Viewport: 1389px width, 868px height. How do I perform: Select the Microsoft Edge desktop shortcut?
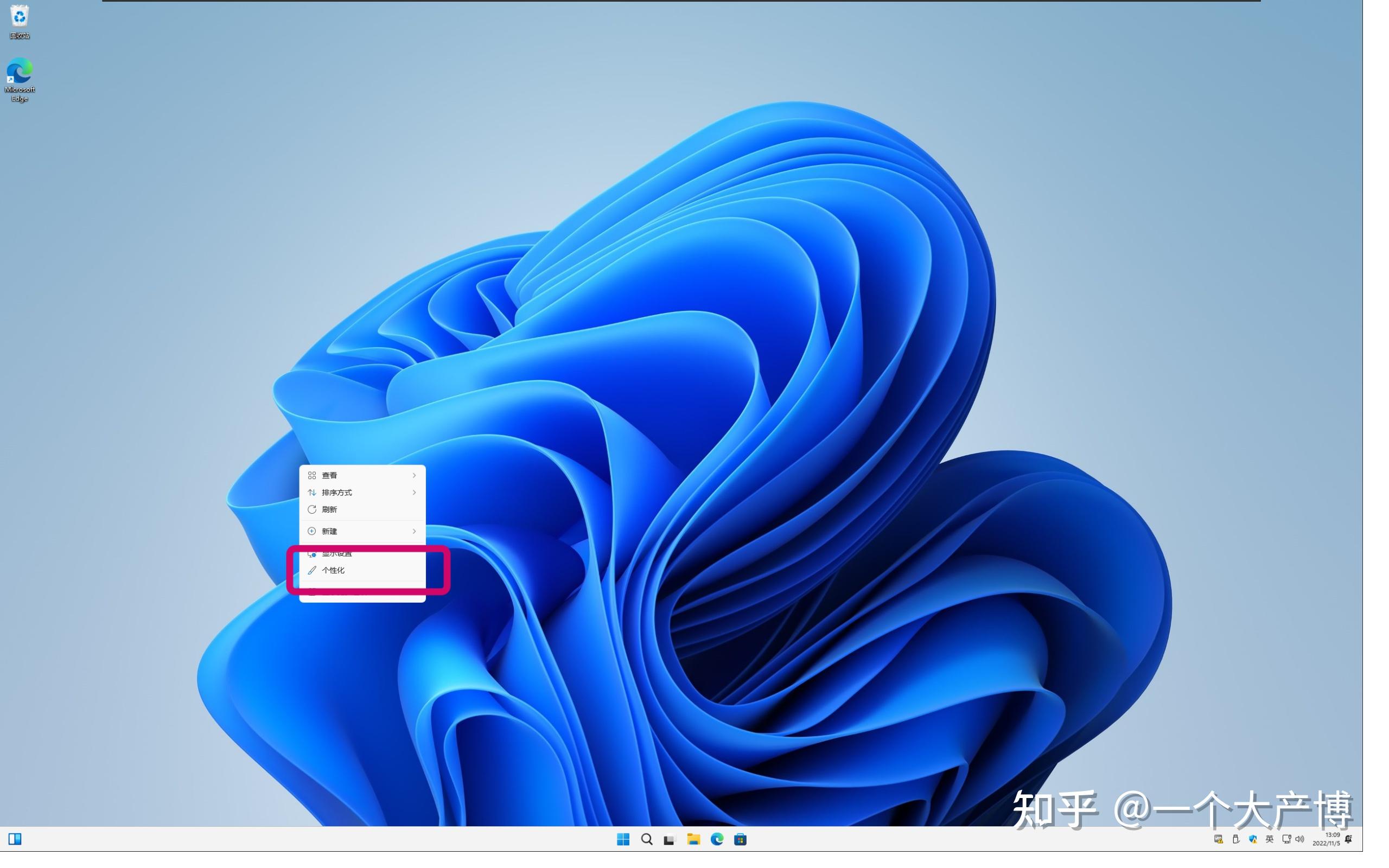(20, 79)
